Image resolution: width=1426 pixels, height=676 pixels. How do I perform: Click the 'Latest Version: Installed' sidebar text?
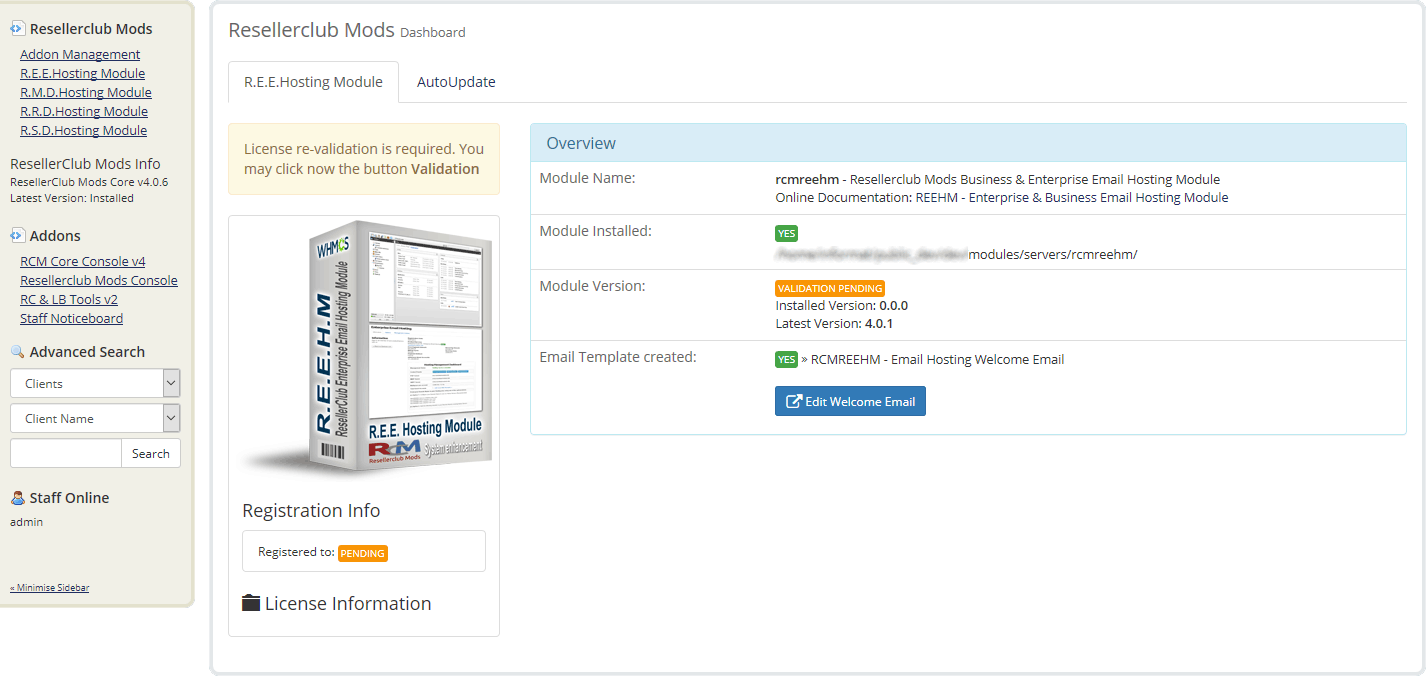72,198
